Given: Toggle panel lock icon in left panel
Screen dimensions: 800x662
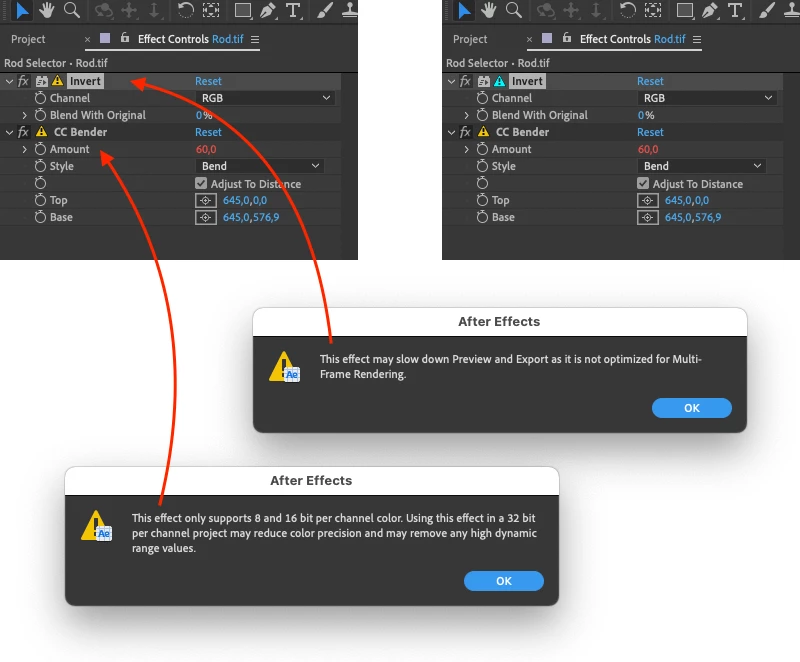Looking at the screenshot, I should coord(125,38).
